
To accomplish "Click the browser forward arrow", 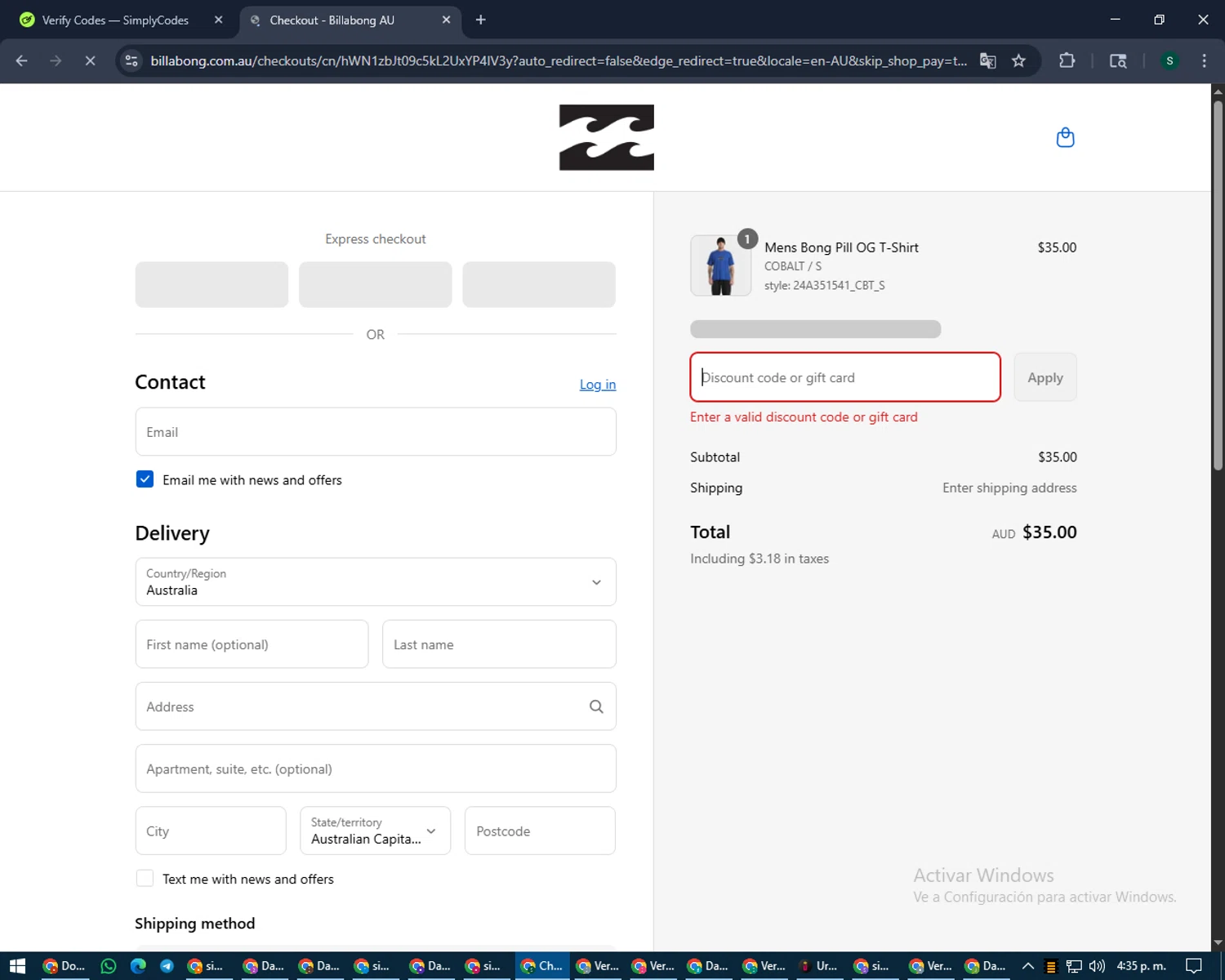I will (56, 60).
